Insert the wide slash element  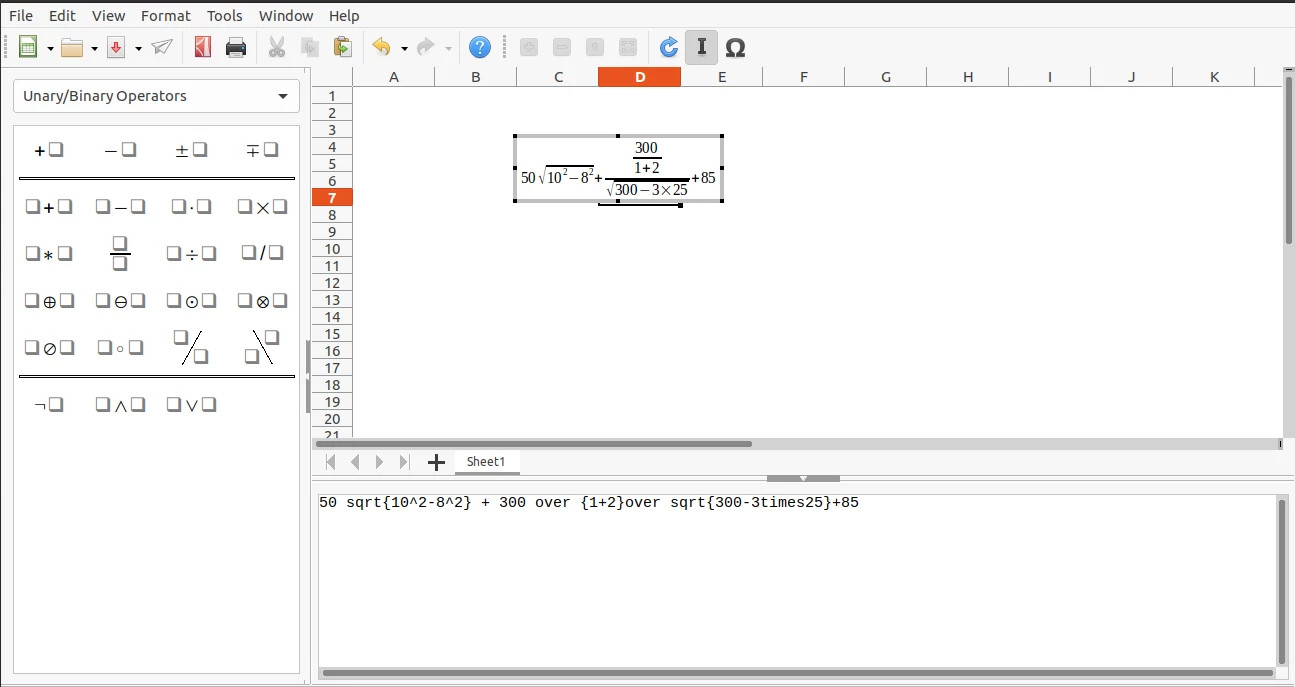point(191,347)
